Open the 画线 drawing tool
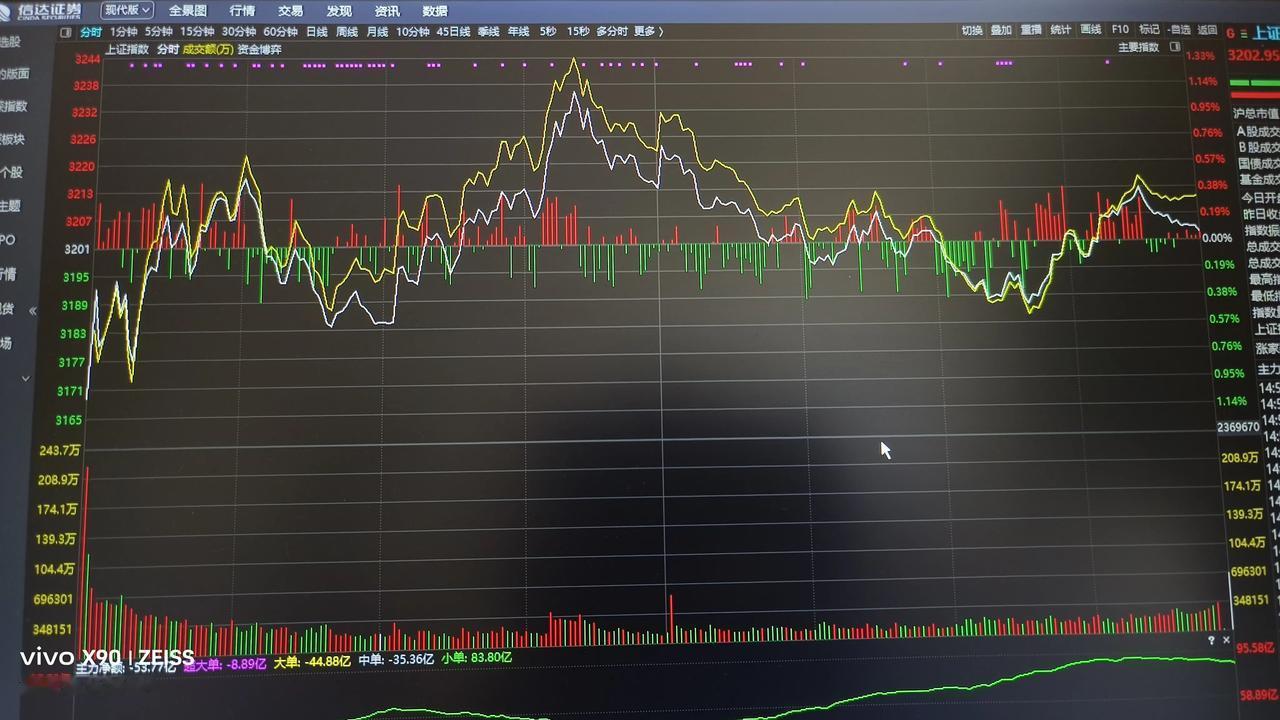Screen dimensions: 1280x720 (x=1090, y=30)
